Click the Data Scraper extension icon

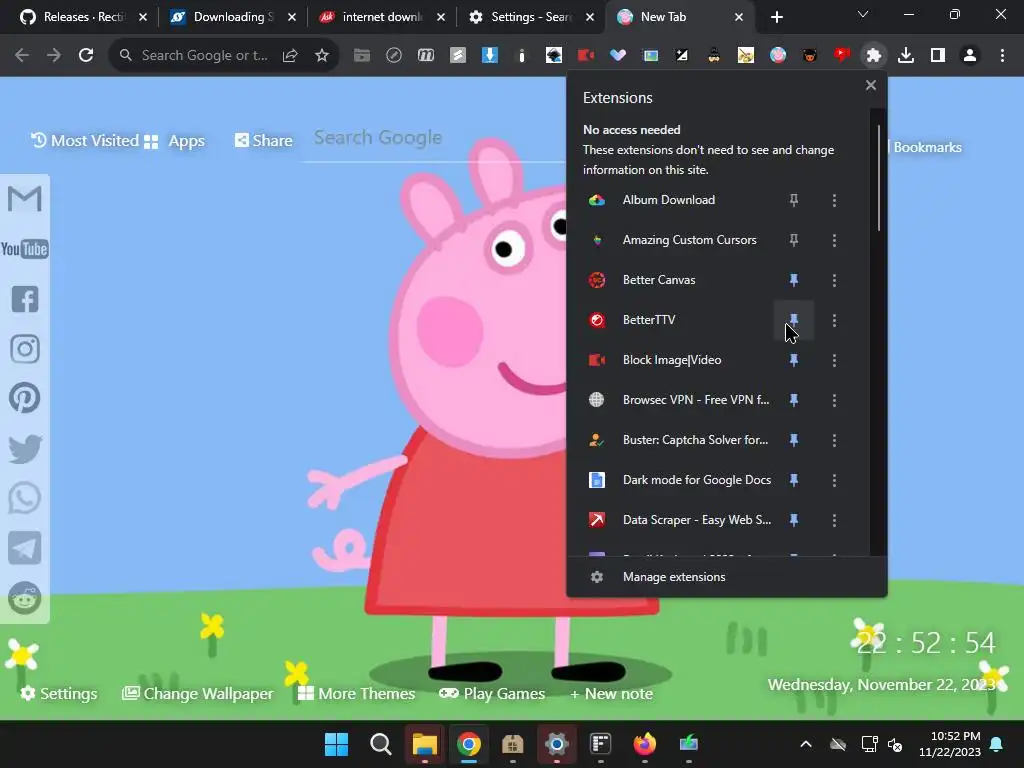[x=597, y=520]
